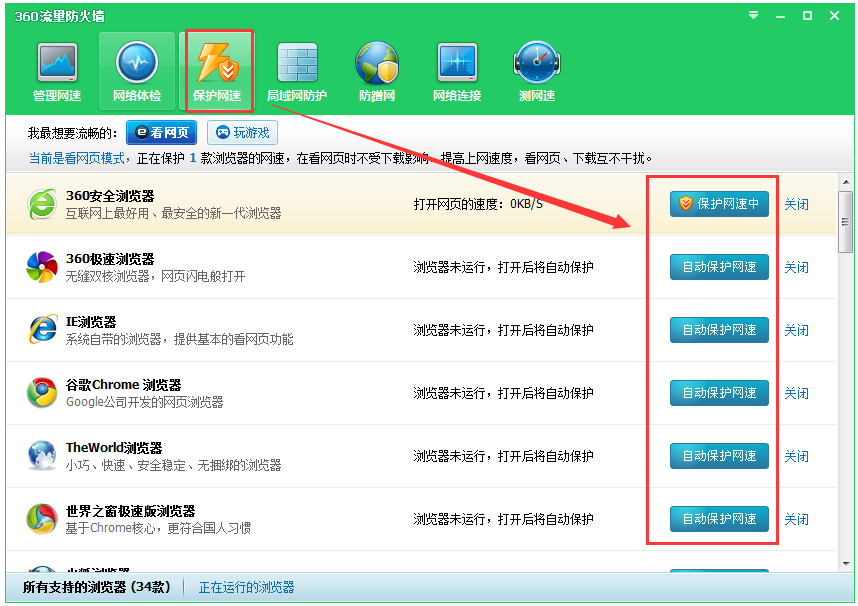
Task: Click 自动保护网速 for 360极速浏览器
Action: (x=719, y=267)
